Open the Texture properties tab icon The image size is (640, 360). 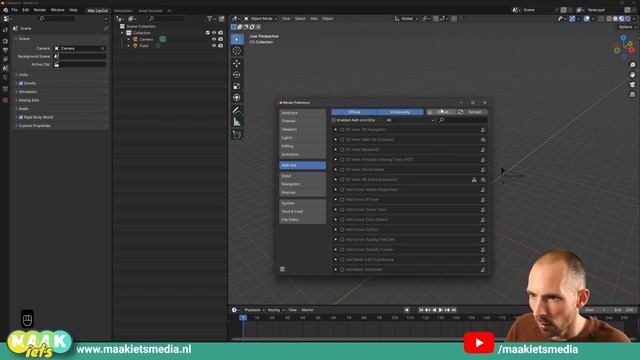5,100
